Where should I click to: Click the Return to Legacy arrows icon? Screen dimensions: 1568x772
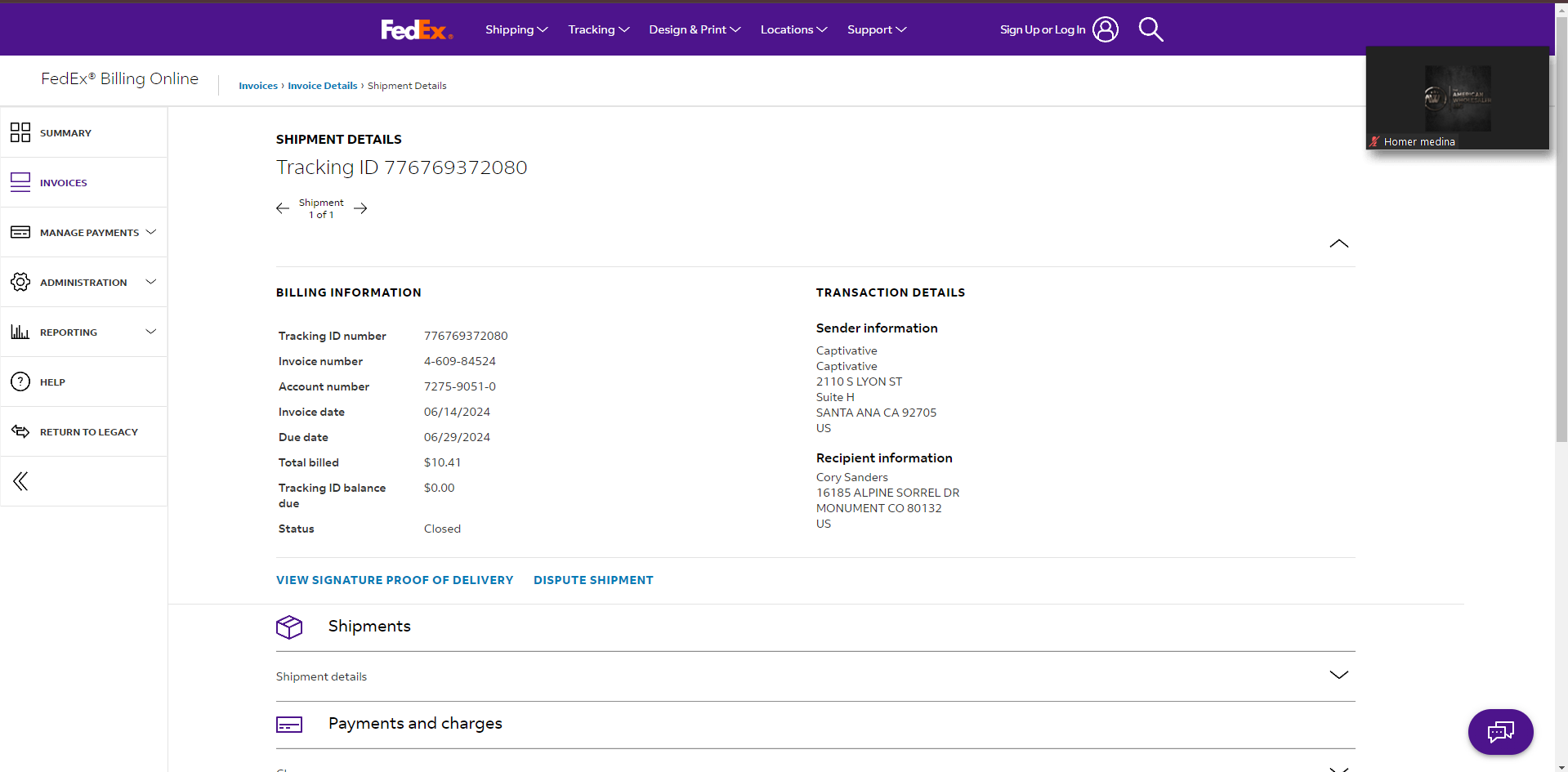[20, 431]
